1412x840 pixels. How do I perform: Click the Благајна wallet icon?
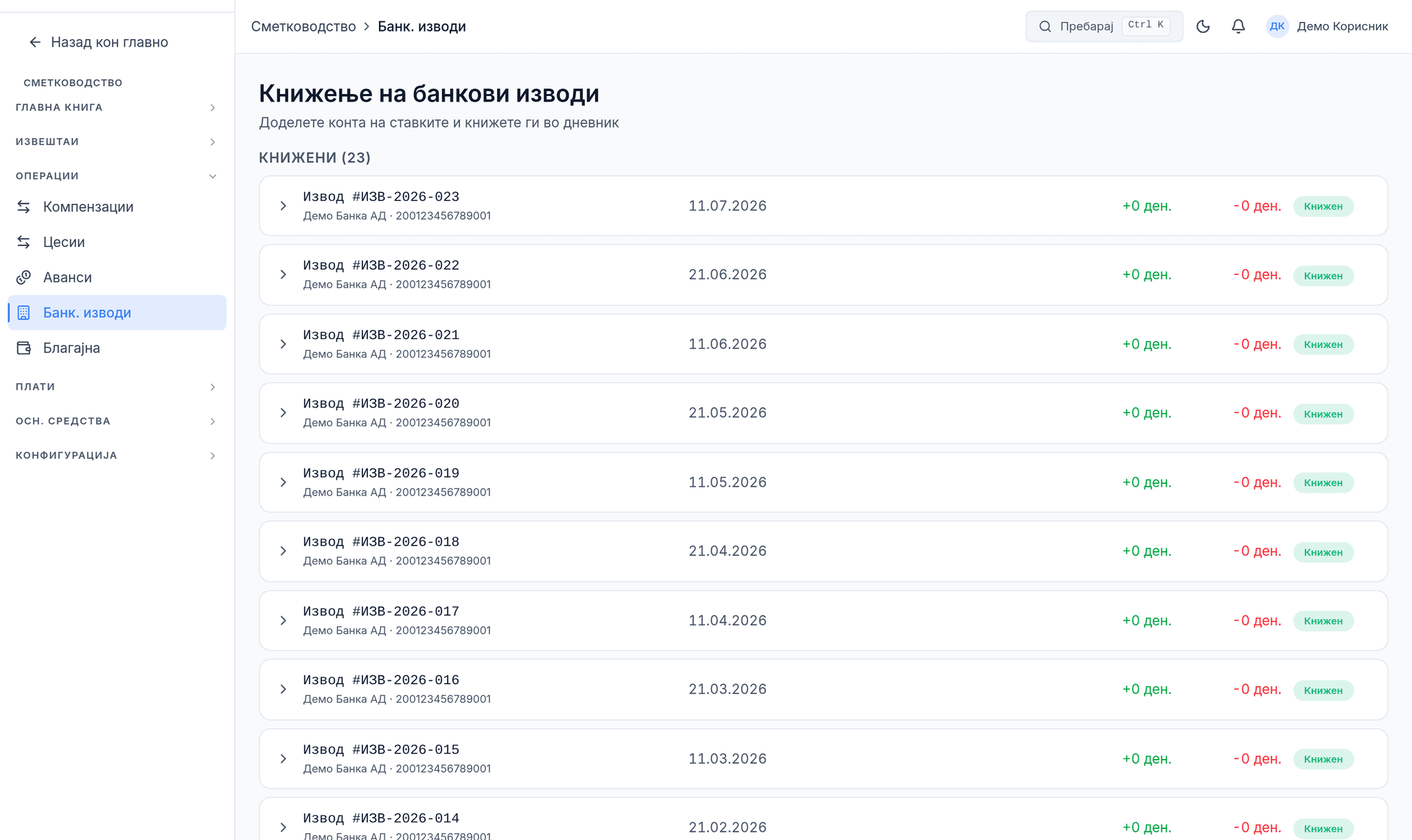(x=24, y=348)
